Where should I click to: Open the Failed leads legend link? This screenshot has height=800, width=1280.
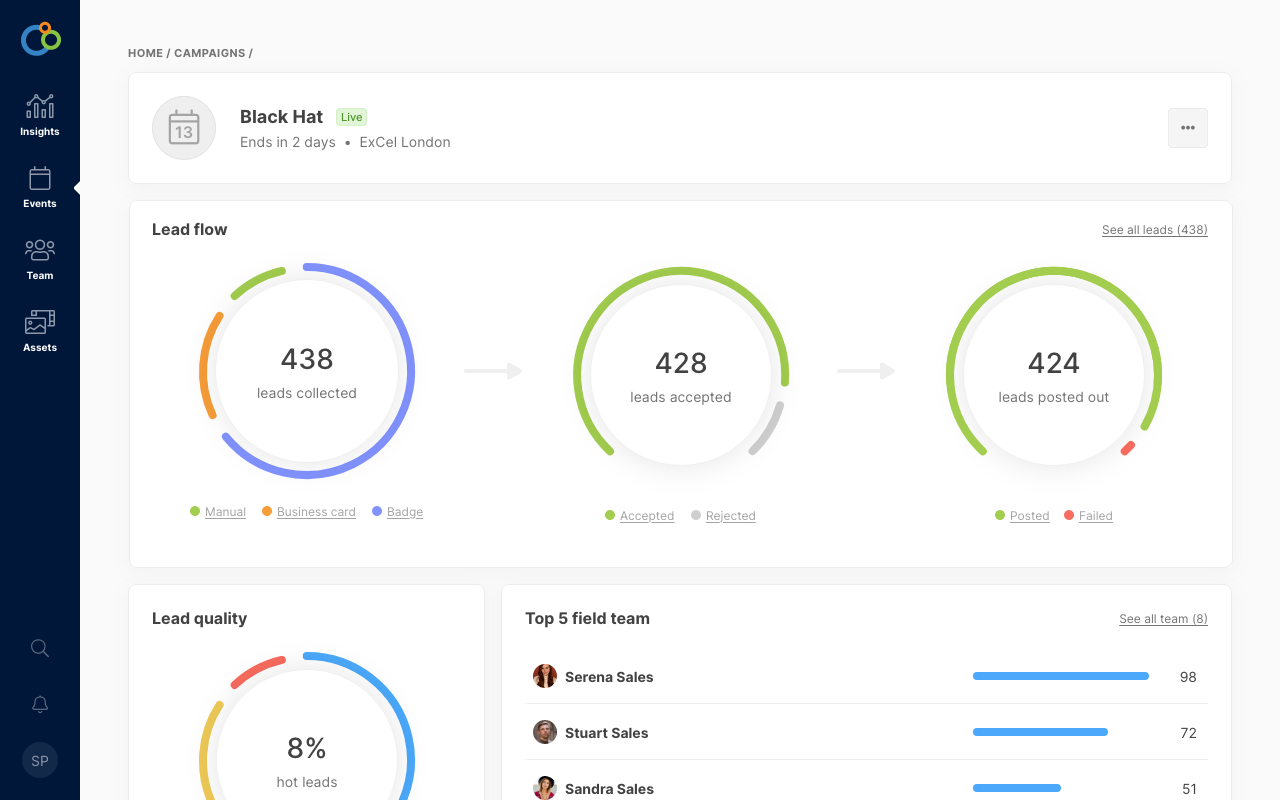pos(1096,516)
